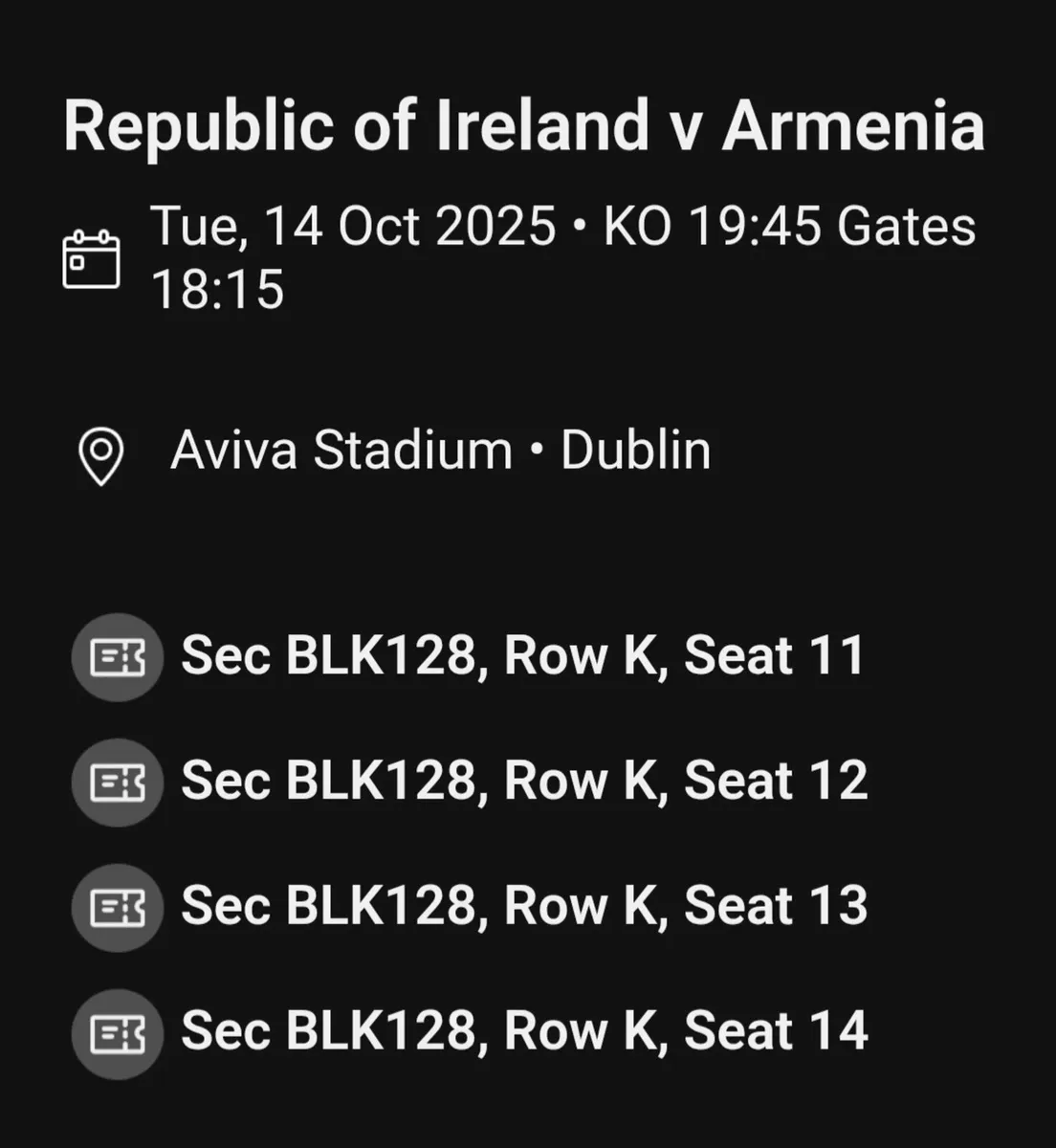1056x1148 pixels.
Task: Click "Armenia" in the match title
Action: coord(853,126)
